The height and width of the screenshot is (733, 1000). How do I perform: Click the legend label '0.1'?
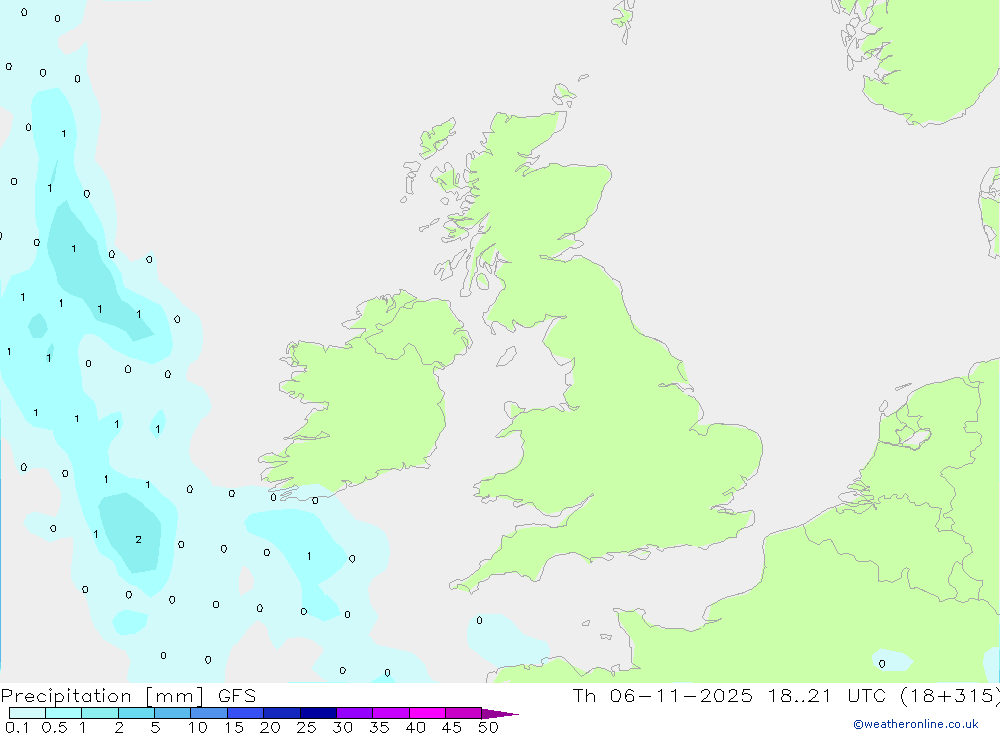17,727
